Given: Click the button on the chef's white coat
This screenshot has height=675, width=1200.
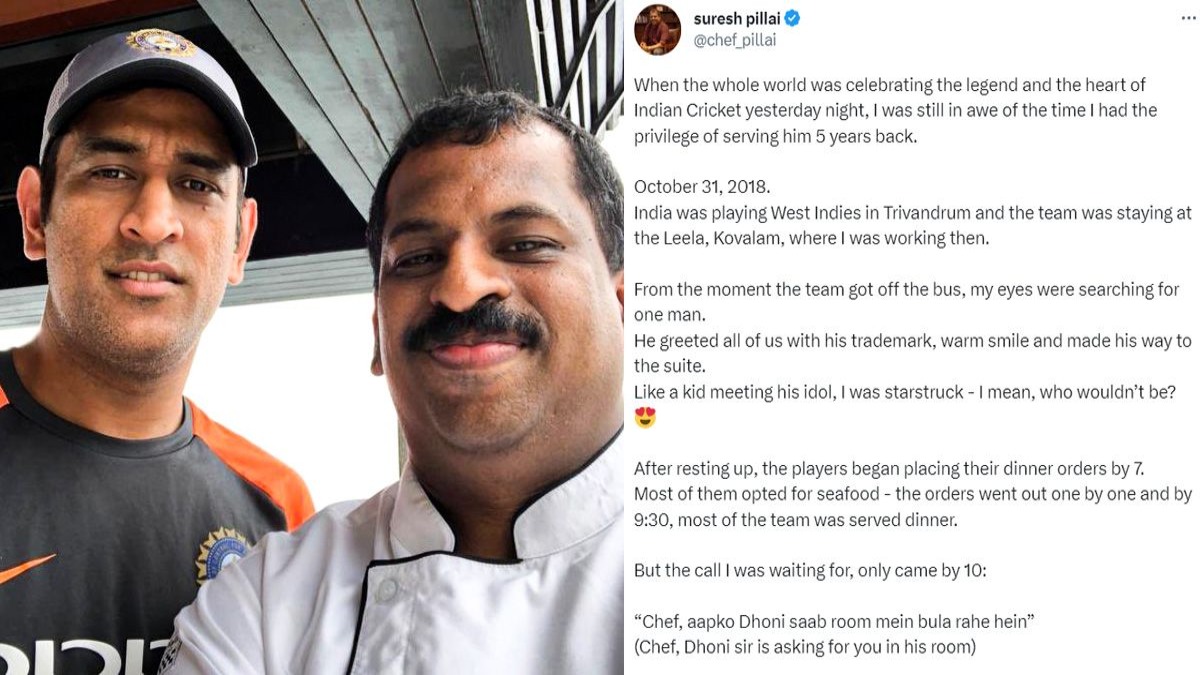Looking at the screenshot, I should point(387,590).
